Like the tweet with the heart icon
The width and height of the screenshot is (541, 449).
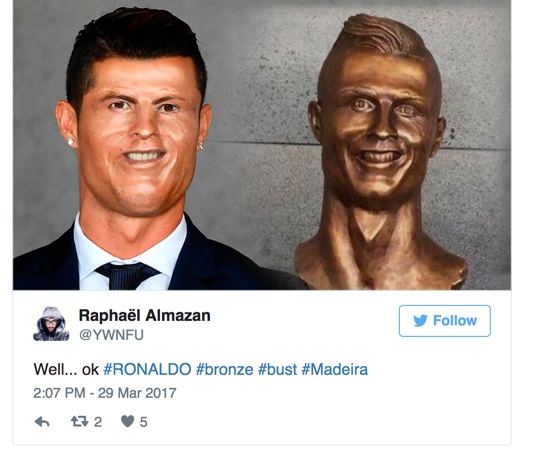pos(128,421)
